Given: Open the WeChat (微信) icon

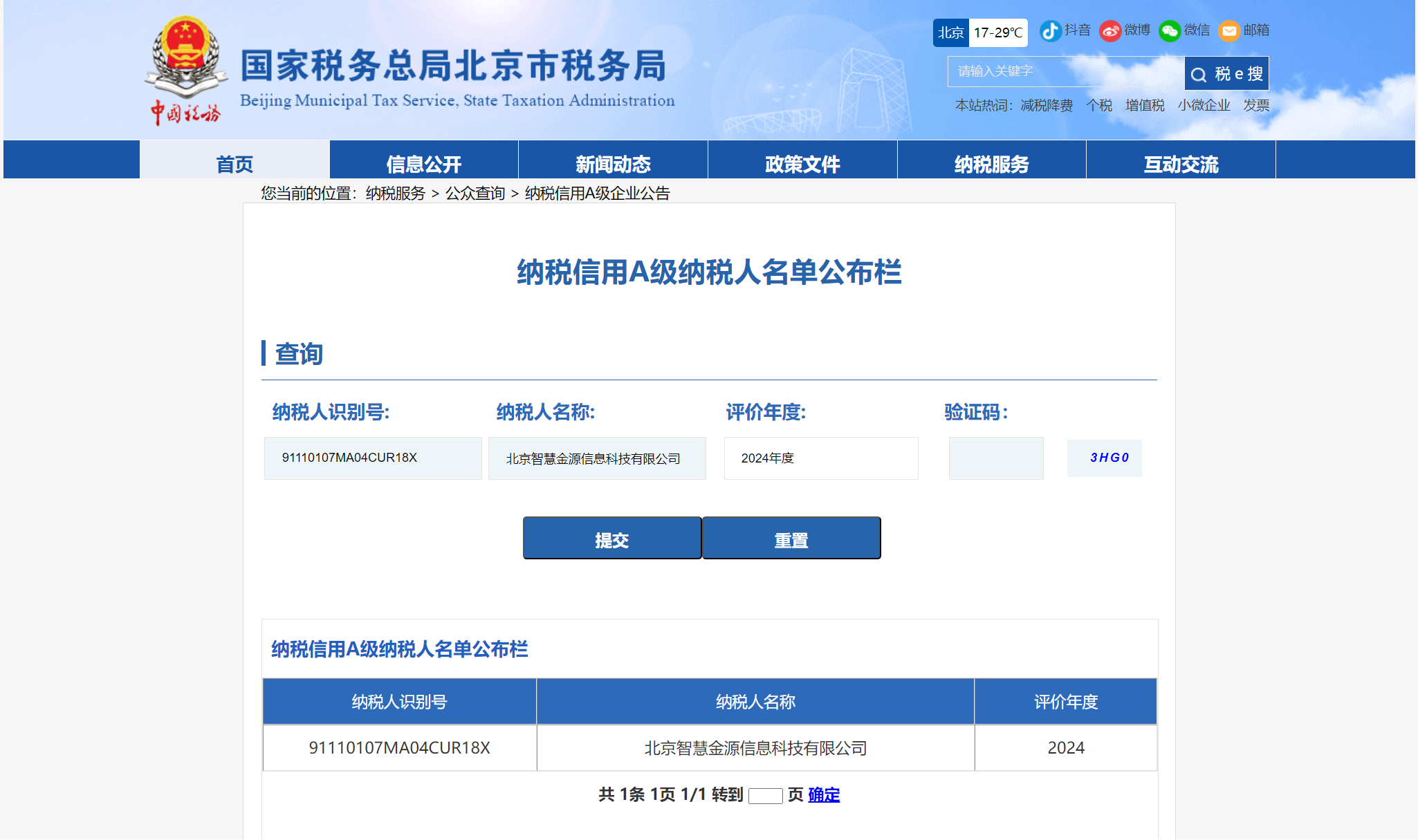Looking at the screenshot, I should point(1170,31).
